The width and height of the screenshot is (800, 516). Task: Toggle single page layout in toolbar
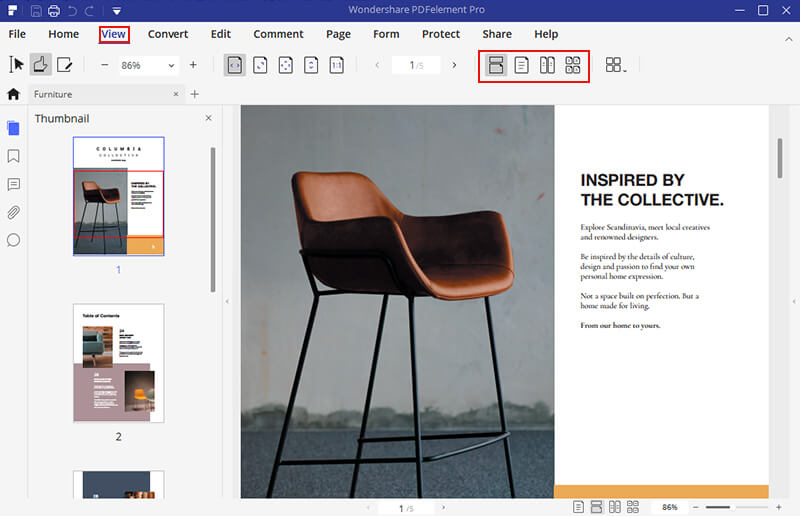(521, 65)
